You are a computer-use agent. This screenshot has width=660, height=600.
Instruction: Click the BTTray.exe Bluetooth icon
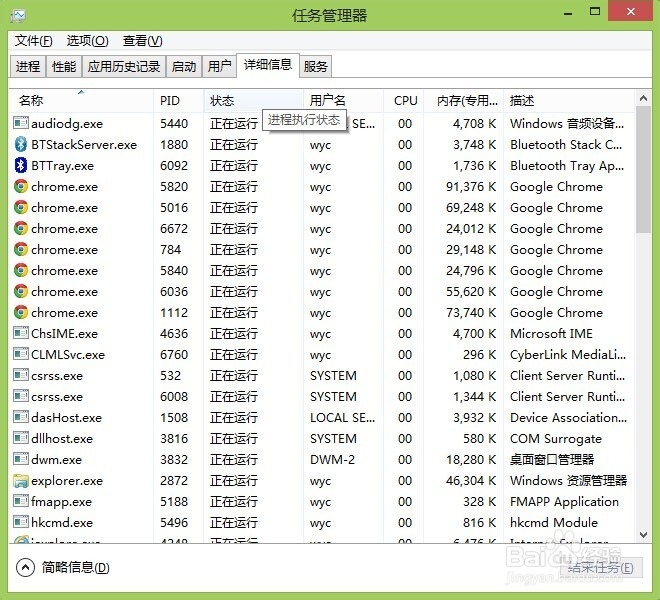pos(21,165)
